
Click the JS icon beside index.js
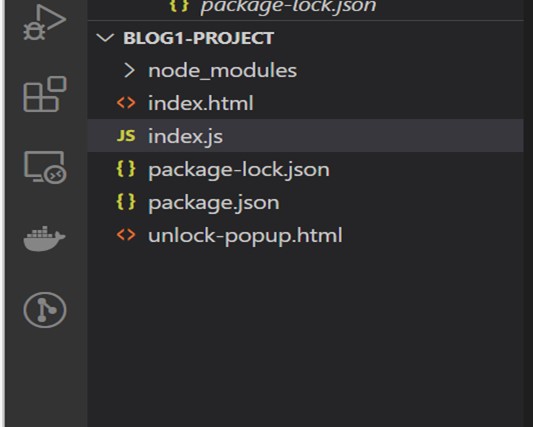126,136
